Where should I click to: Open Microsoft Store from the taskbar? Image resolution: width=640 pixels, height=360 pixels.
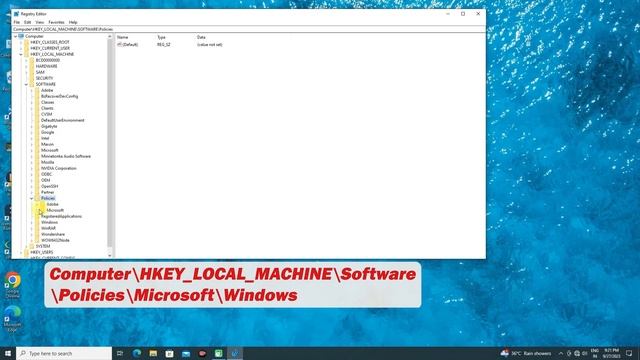[x=169, y=353]
